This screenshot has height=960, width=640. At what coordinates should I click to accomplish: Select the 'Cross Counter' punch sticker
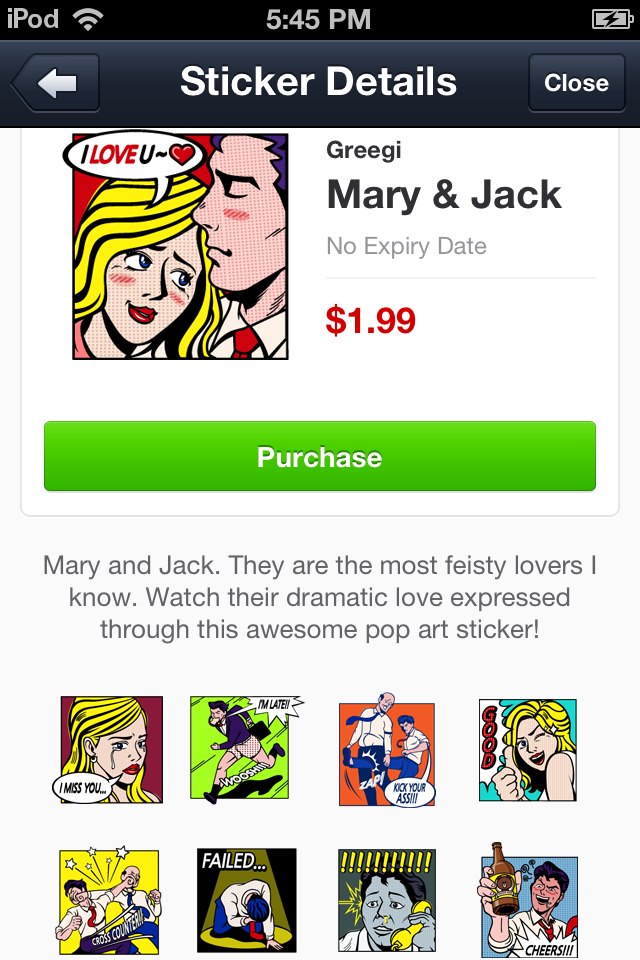(109, 901)
